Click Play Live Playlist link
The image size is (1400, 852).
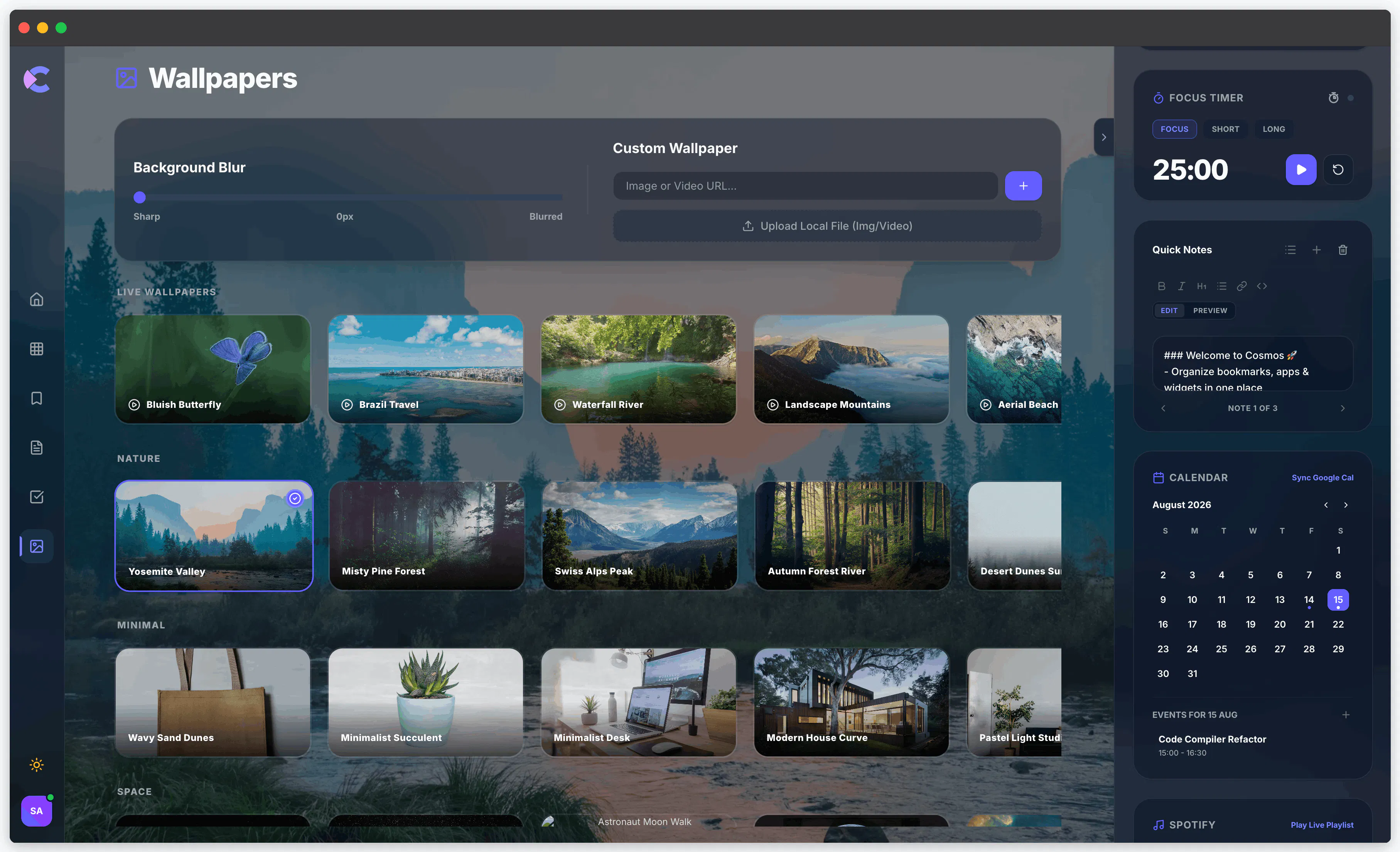pyautogui.click(x=1322, y=825)
